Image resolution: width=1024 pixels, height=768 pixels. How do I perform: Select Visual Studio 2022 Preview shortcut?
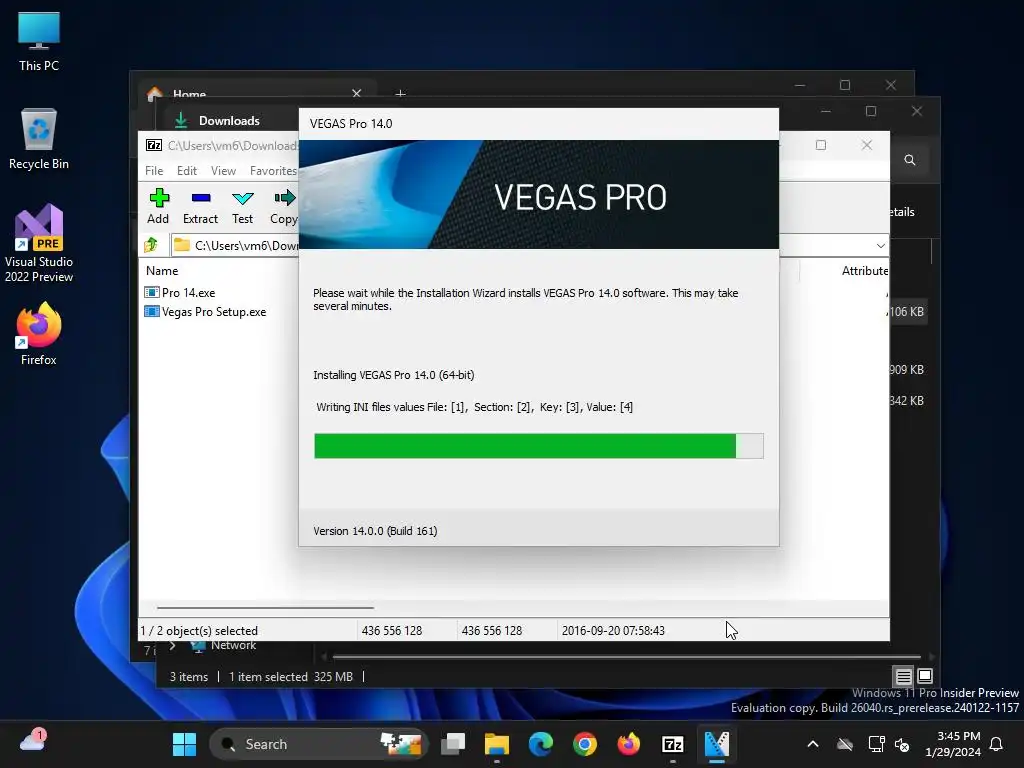[x=39, y=244]
